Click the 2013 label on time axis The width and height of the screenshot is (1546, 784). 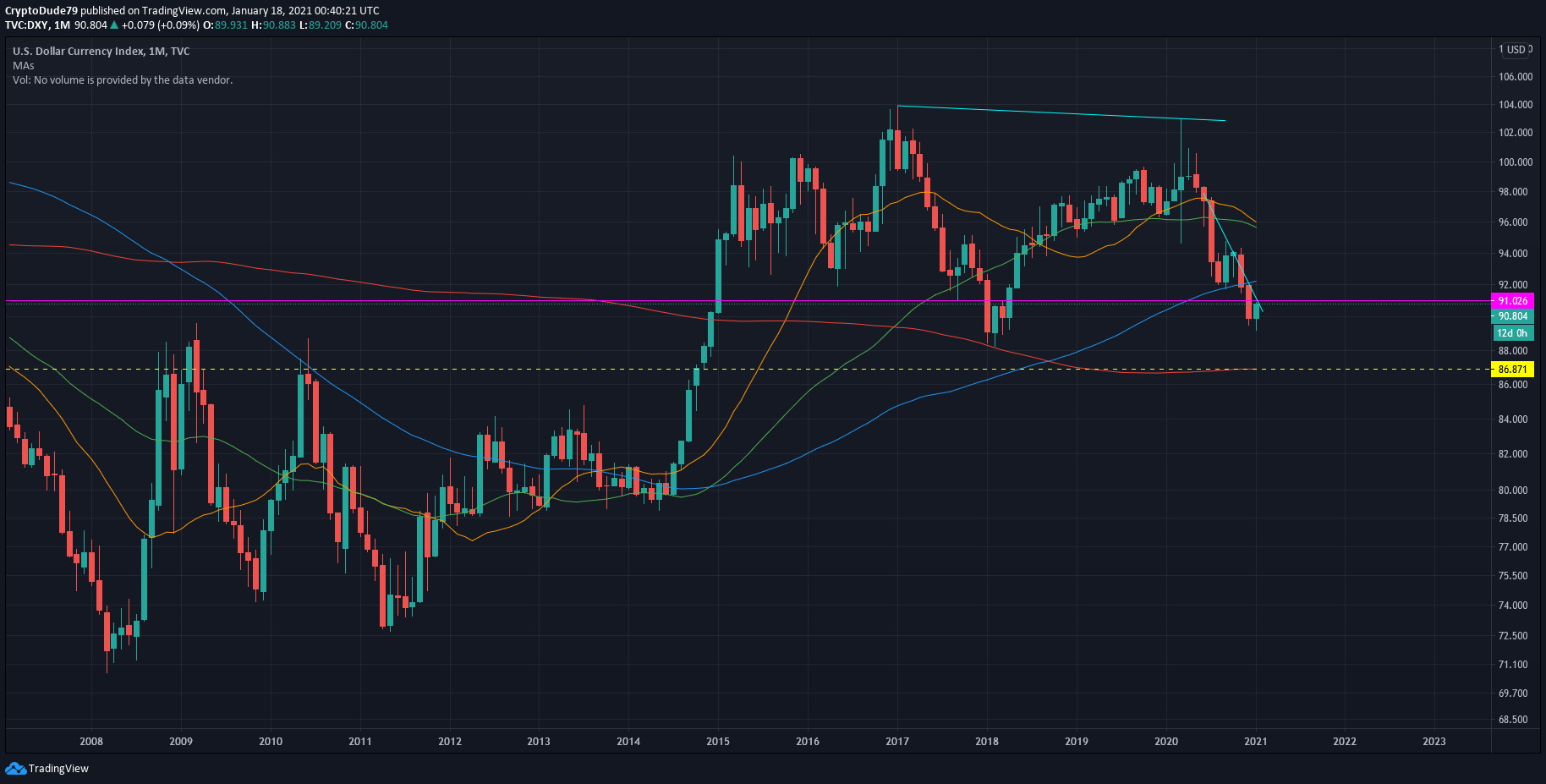[x=539, y=742]
